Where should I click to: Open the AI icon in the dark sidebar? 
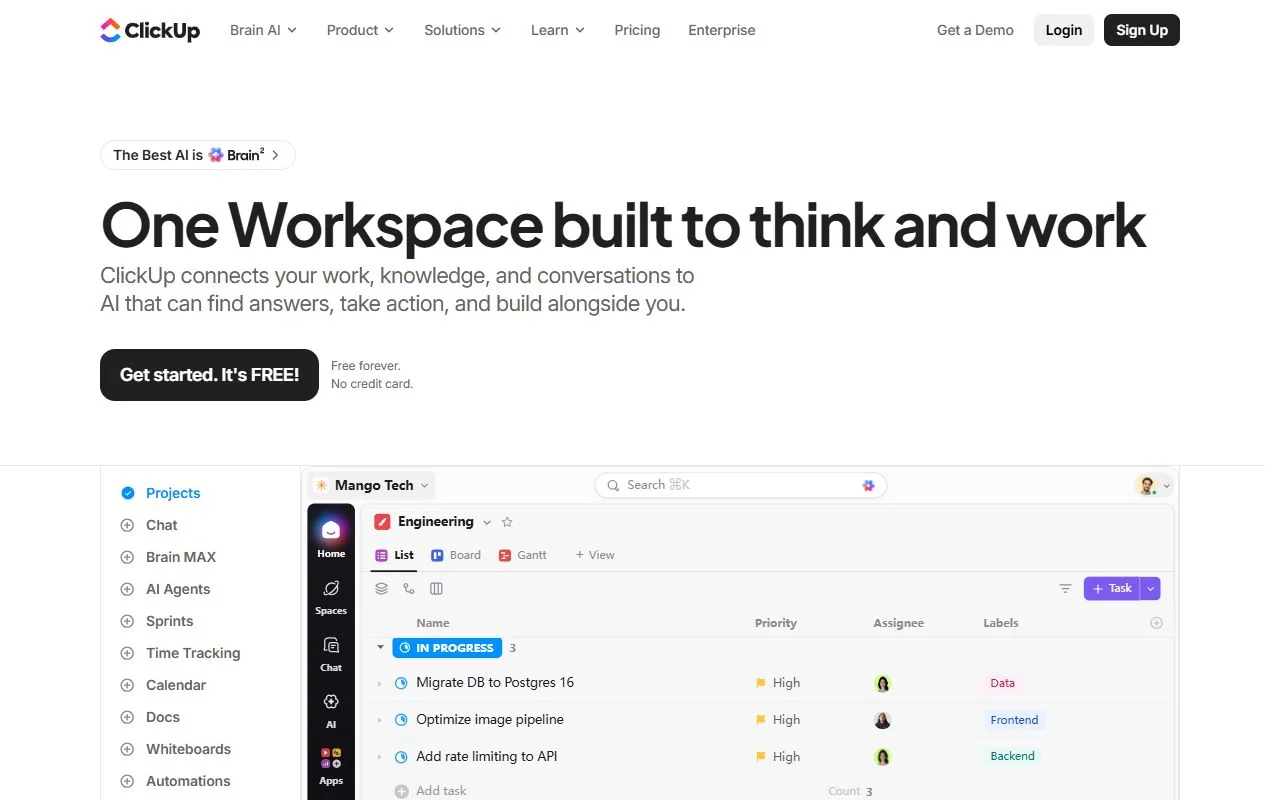click(x=331, y=710)
